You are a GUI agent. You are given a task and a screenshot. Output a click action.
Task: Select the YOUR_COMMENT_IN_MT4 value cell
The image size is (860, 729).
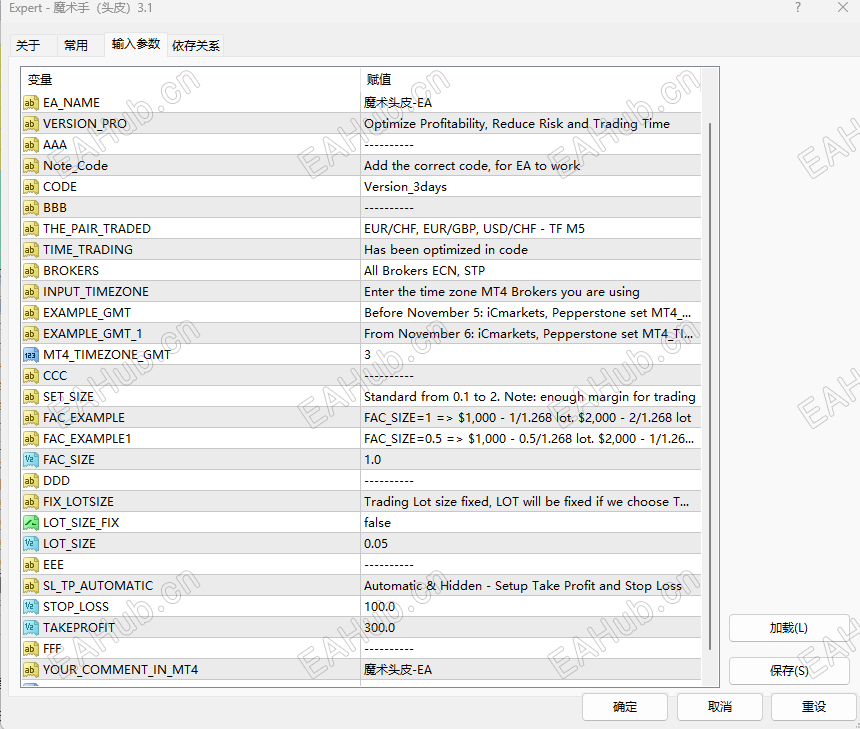click(x=530, y=670)
